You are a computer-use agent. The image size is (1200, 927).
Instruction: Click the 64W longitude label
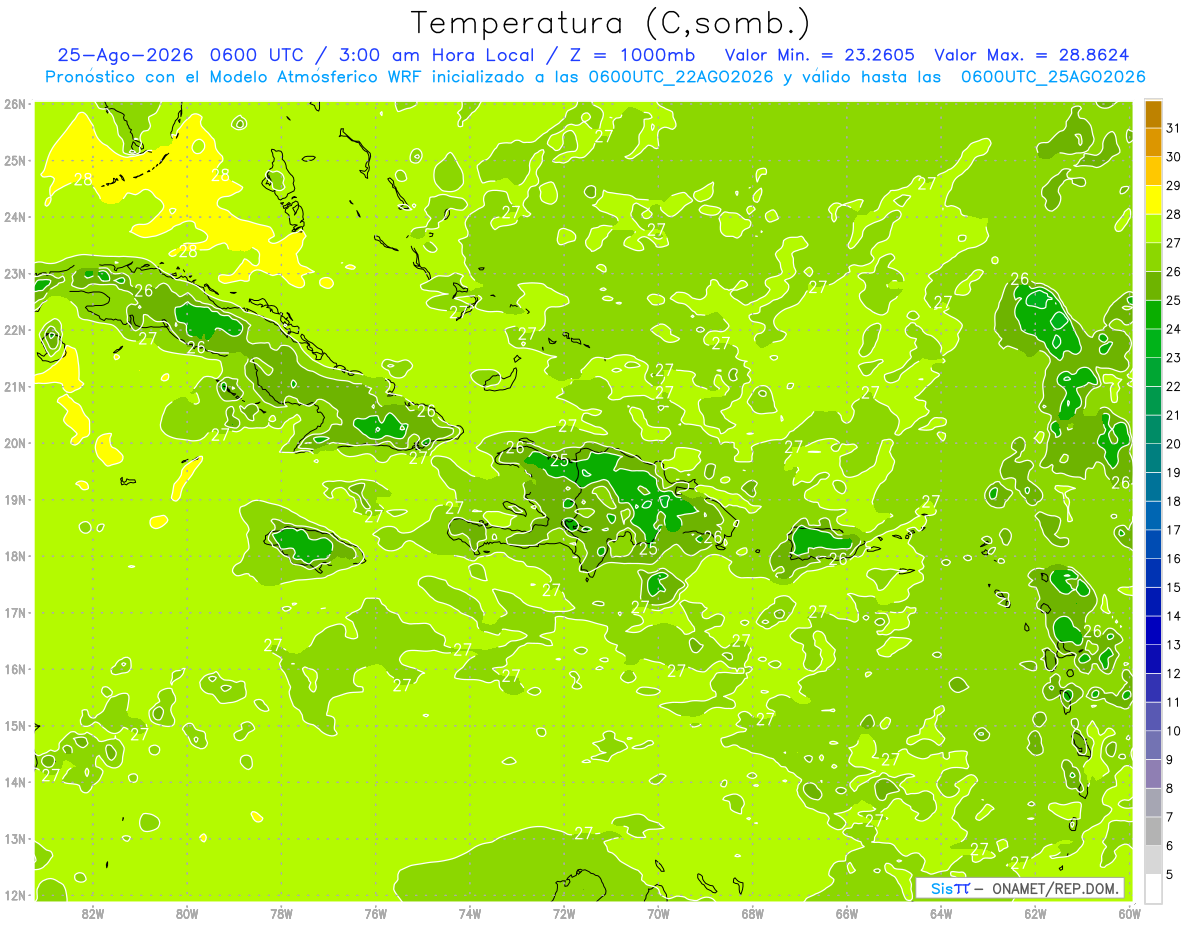point(941,913)
